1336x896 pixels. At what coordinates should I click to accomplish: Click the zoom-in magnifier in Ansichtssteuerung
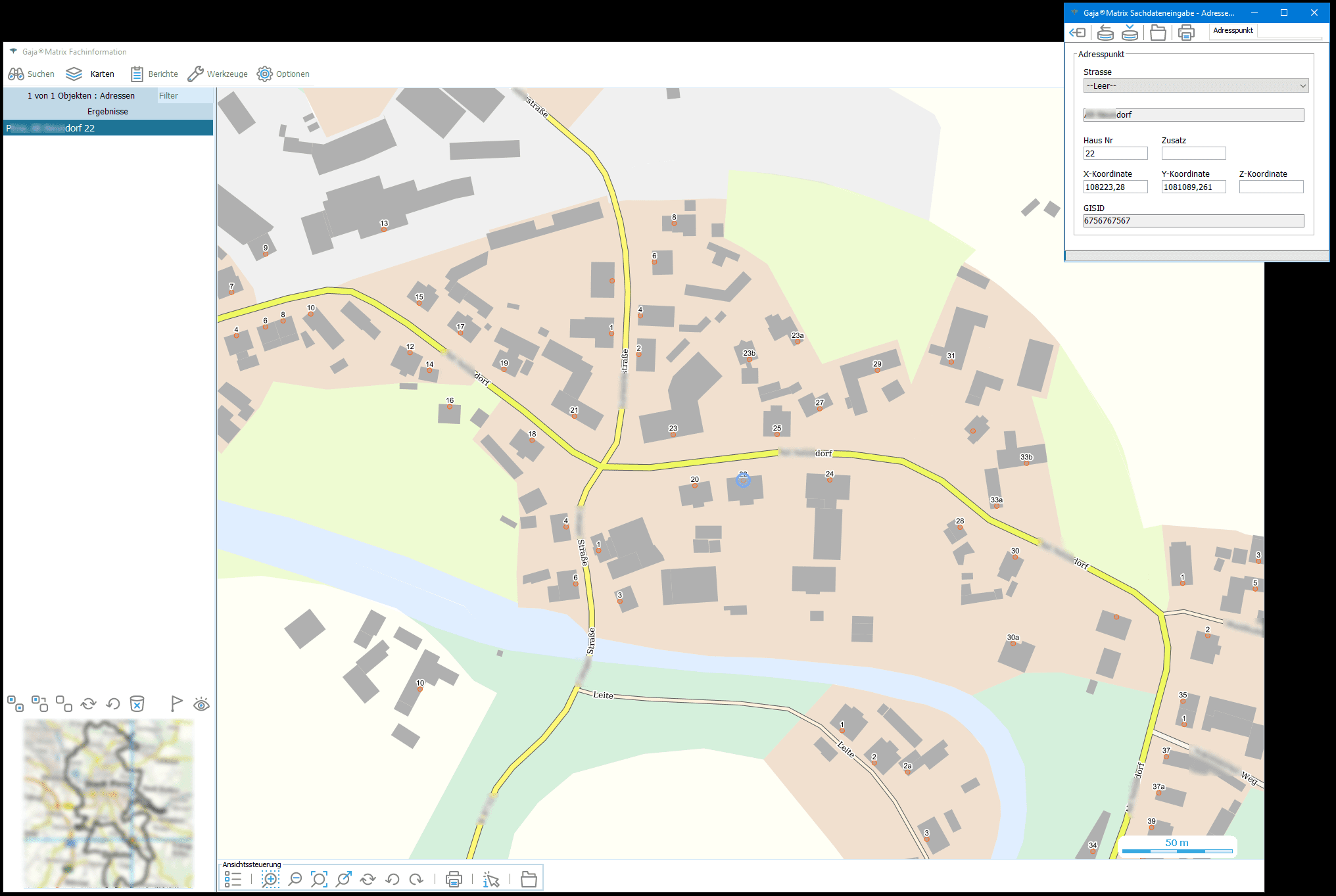[270, 879]
